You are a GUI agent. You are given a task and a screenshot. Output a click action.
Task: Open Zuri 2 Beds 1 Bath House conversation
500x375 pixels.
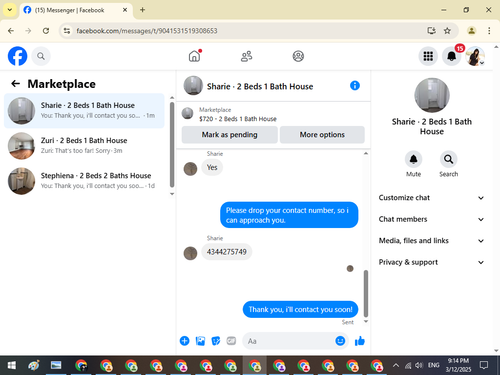(84, 146)
